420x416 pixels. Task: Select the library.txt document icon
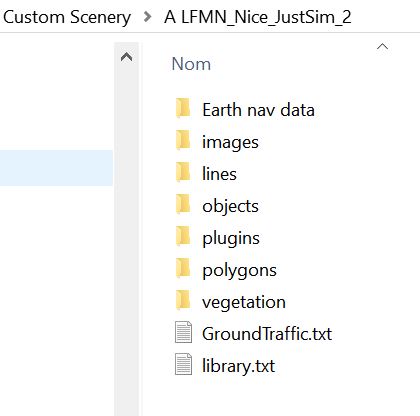coord(183,364)
